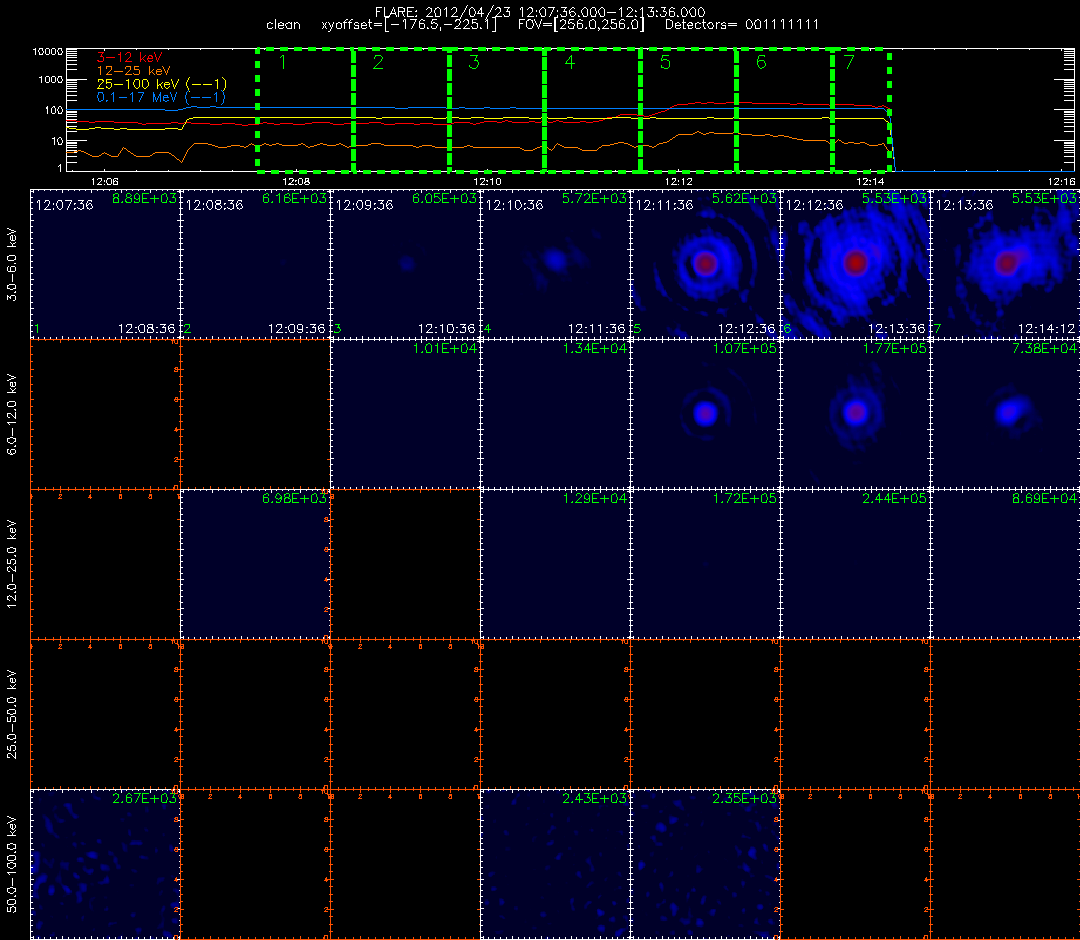Select the 6.0-12.0 keV image with peak 1.77E+05
Viewport: 1080px width, 940px height.
(855, 415)
